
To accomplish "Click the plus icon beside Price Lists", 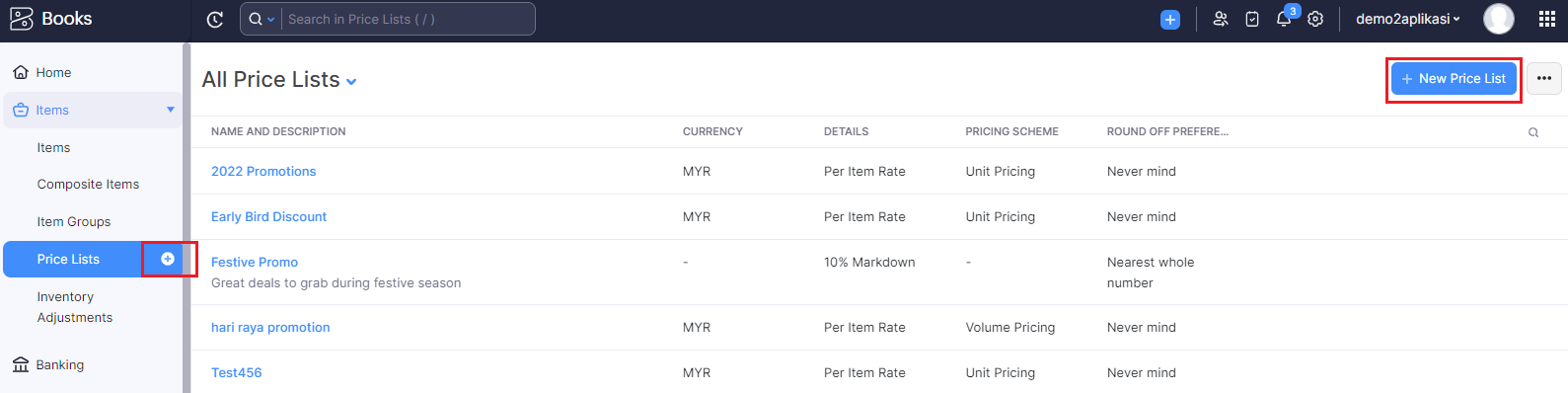I will point(168,259).
